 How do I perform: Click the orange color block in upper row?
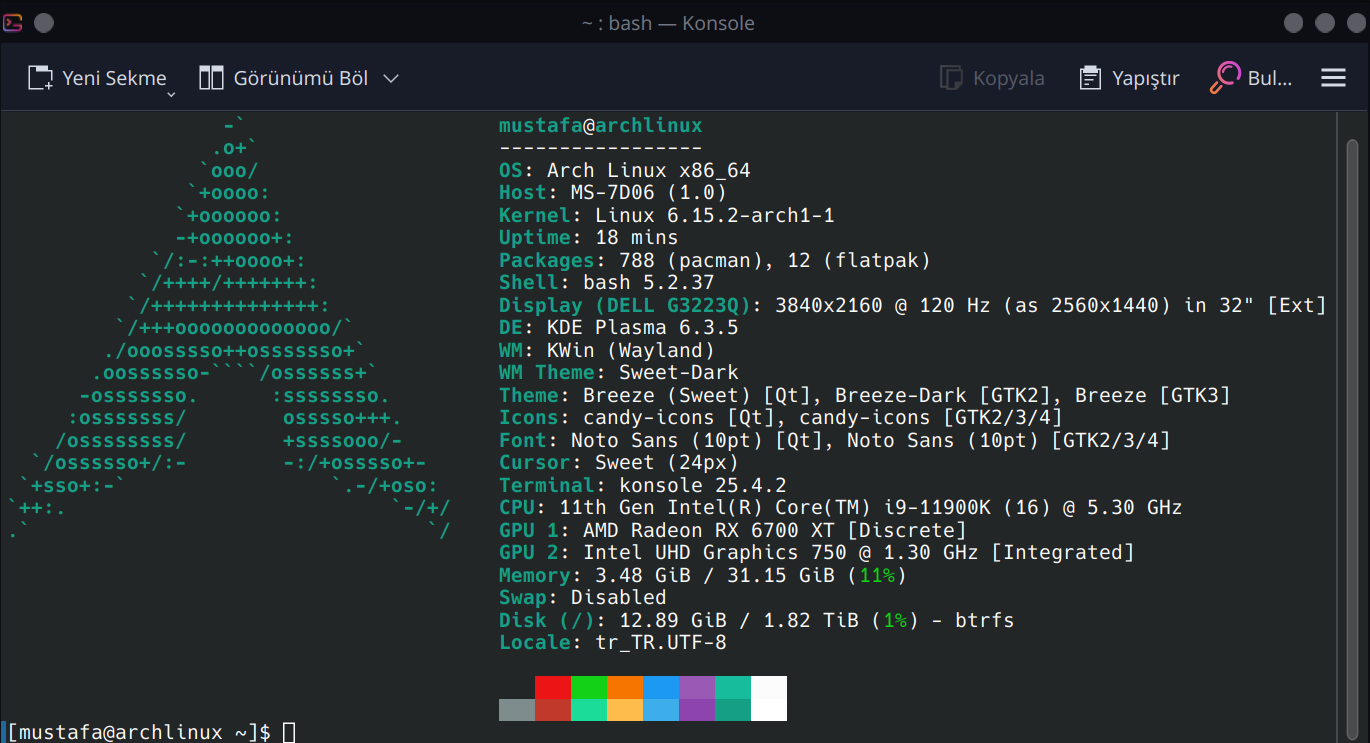tap(625, 687)
